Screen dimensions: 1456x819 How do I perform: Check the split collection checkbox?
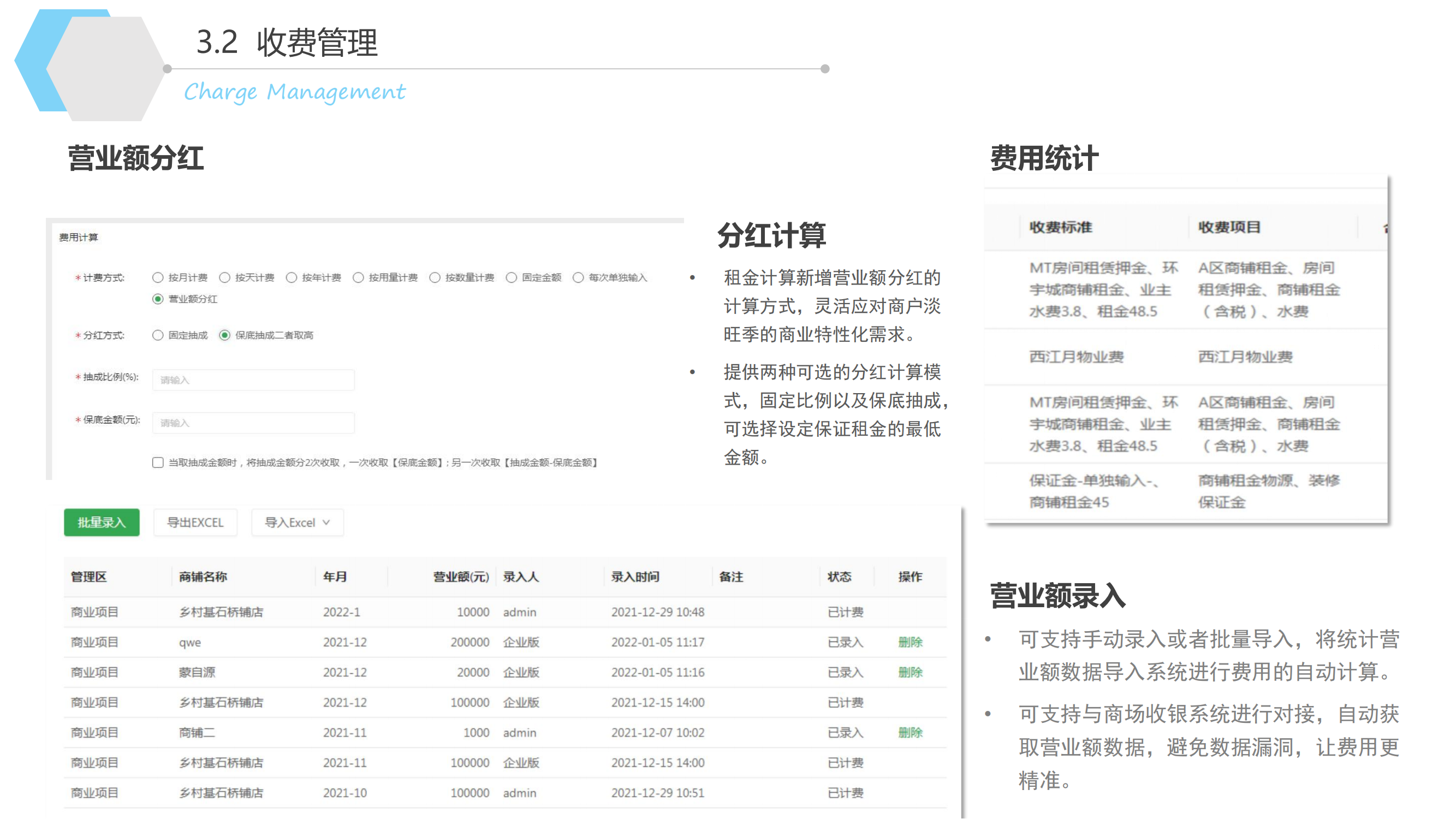tap(158, 462)
